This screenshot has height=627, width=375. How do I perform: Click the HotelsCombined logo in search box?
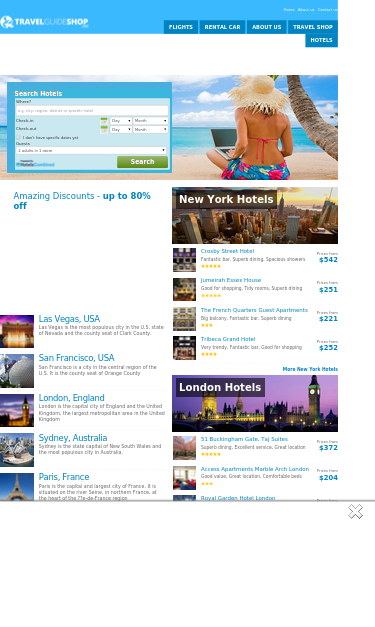coord(35,163)
